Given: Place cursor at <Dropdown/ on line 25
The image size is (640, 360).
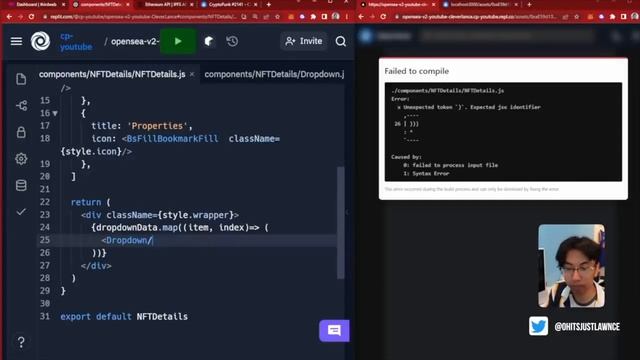Looking at the screenshot, I should [127, 240].
